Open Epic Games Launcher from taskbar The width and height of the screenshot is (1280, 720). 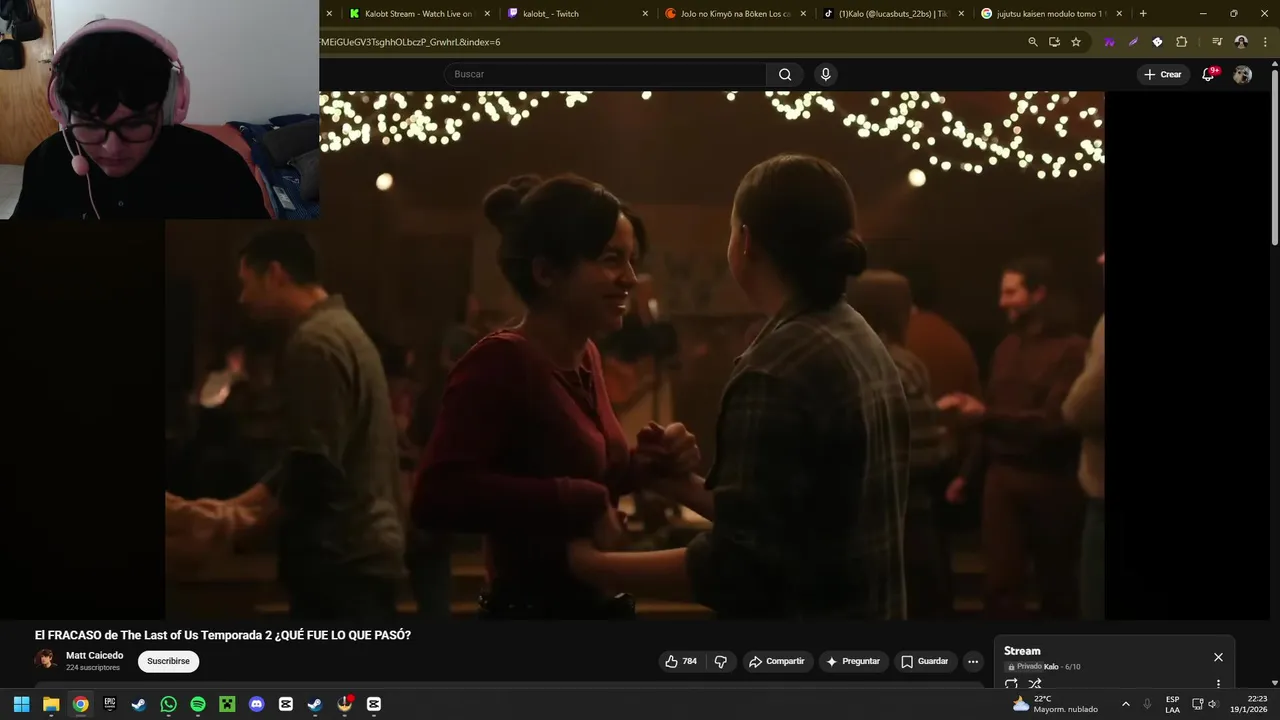tap(110, 704)
